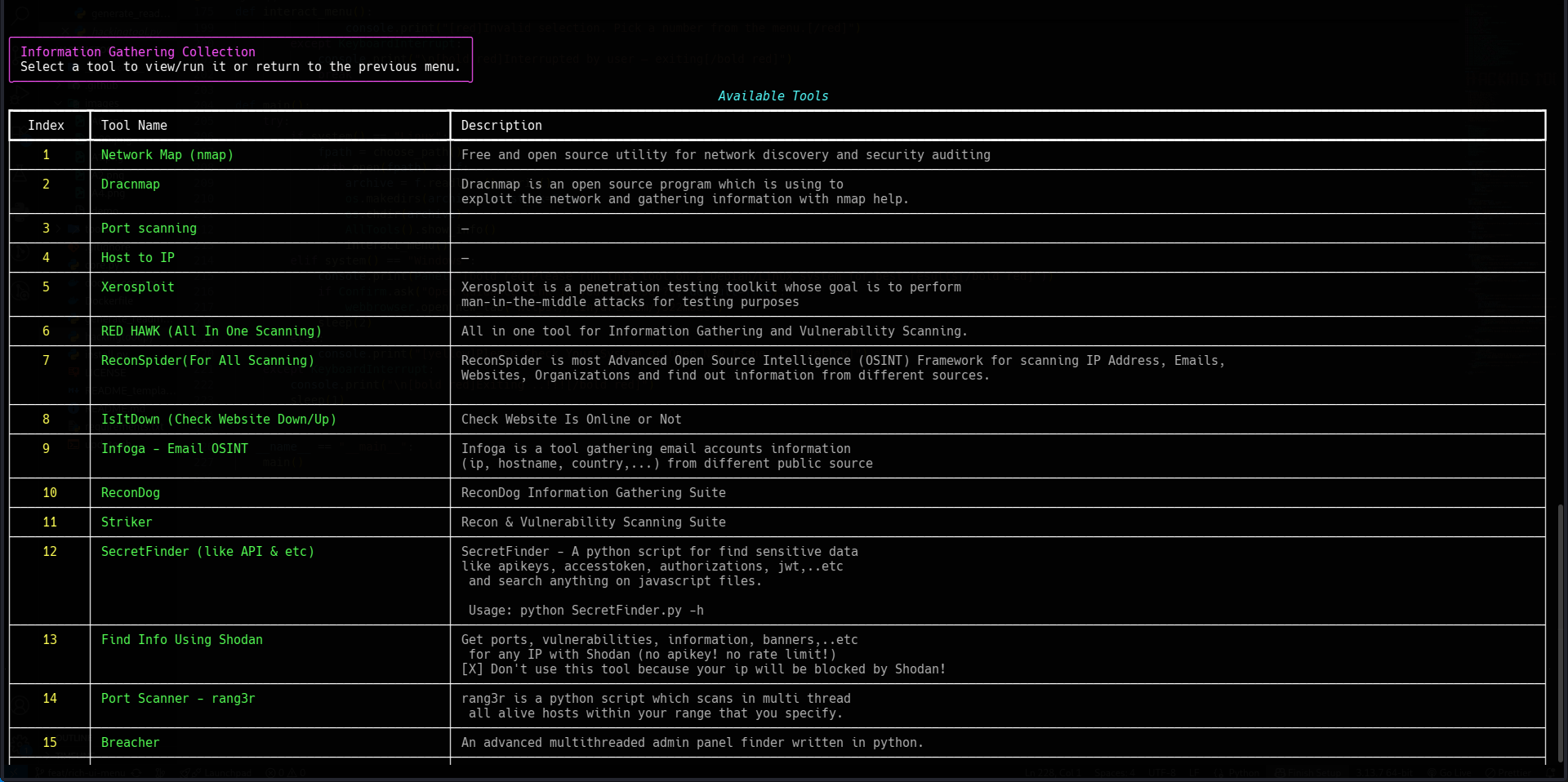1568x782 pixels.
Task: Click the "rang3r is a python script" description
Action: [x=657, y=706]
